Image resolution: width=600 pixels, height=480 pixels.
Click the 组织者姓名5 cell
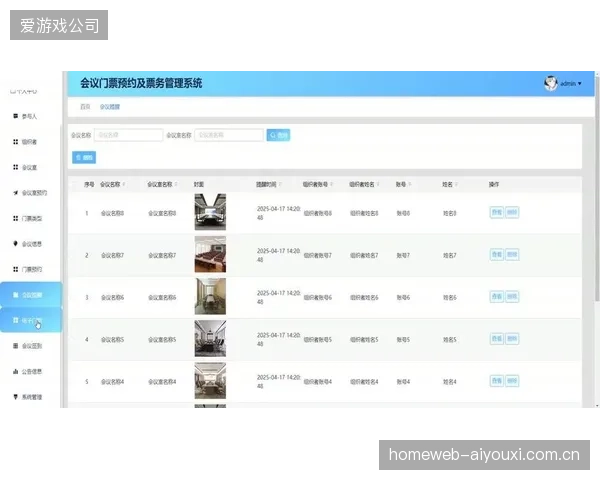(x=364, y=340)
